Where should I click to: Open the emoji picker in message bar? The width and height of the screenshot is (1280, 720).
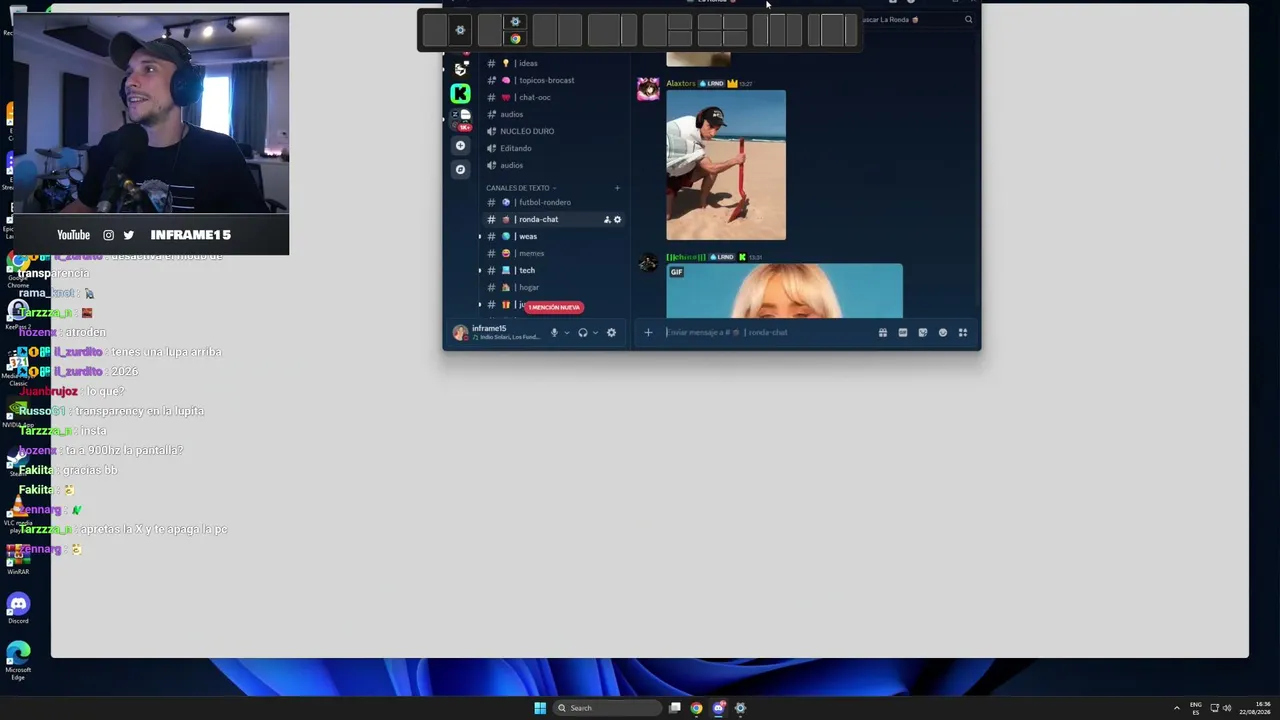click(942, 333)
